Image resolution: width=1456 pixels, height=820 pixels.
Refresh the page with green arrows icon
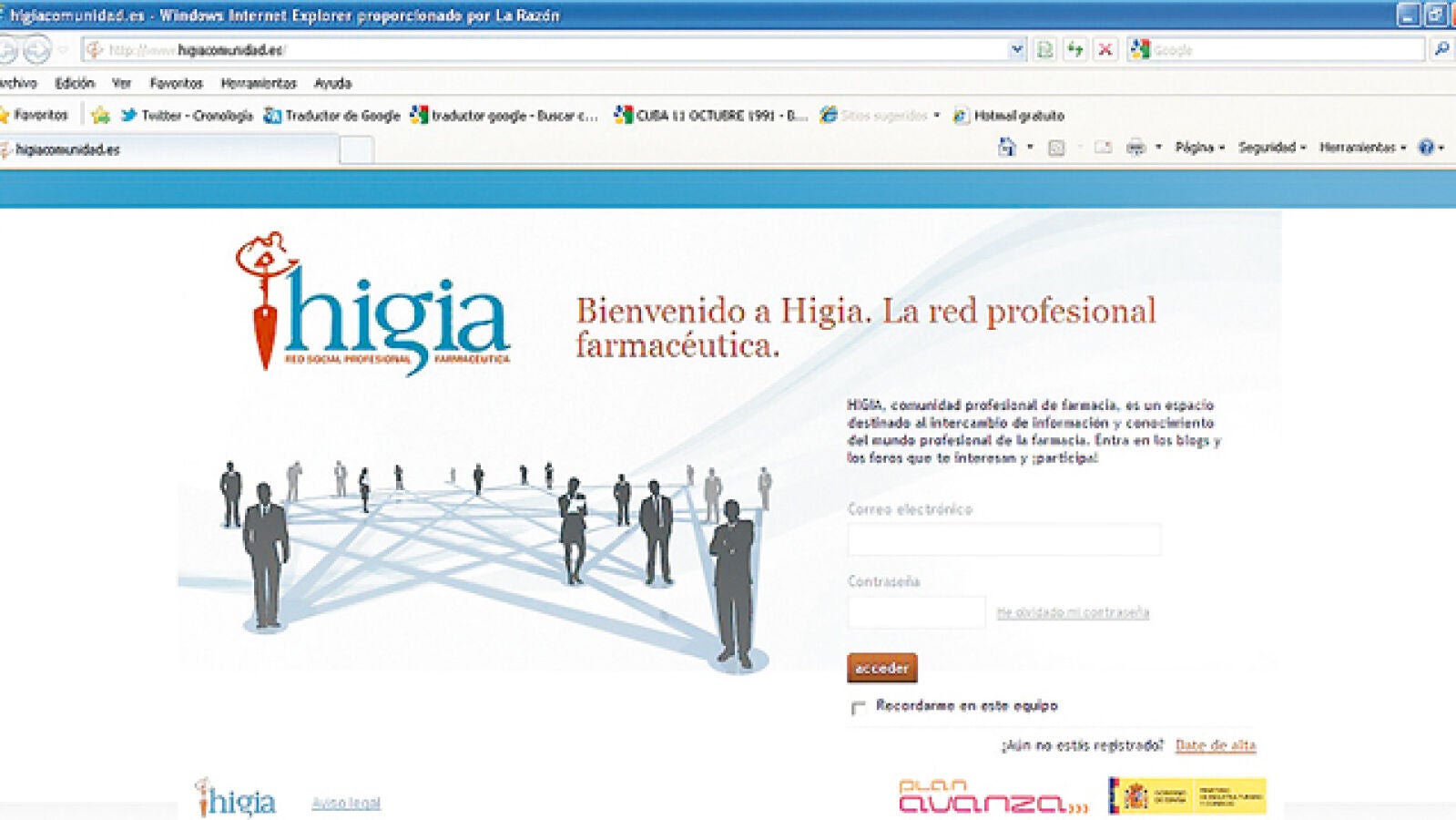click(x=1075, y=49)
